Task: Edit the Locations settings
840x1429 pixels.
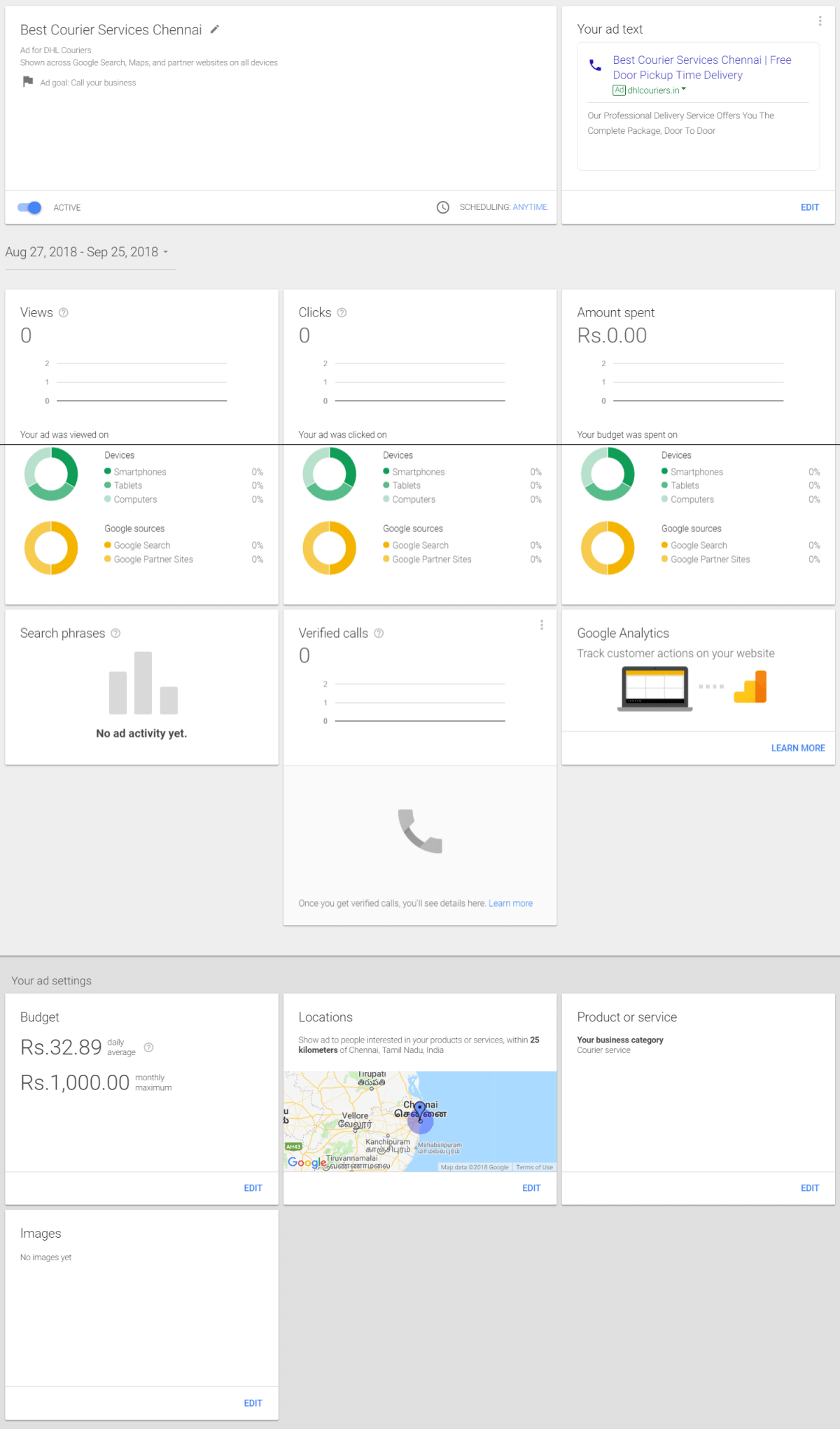Action: [531, 1188]
